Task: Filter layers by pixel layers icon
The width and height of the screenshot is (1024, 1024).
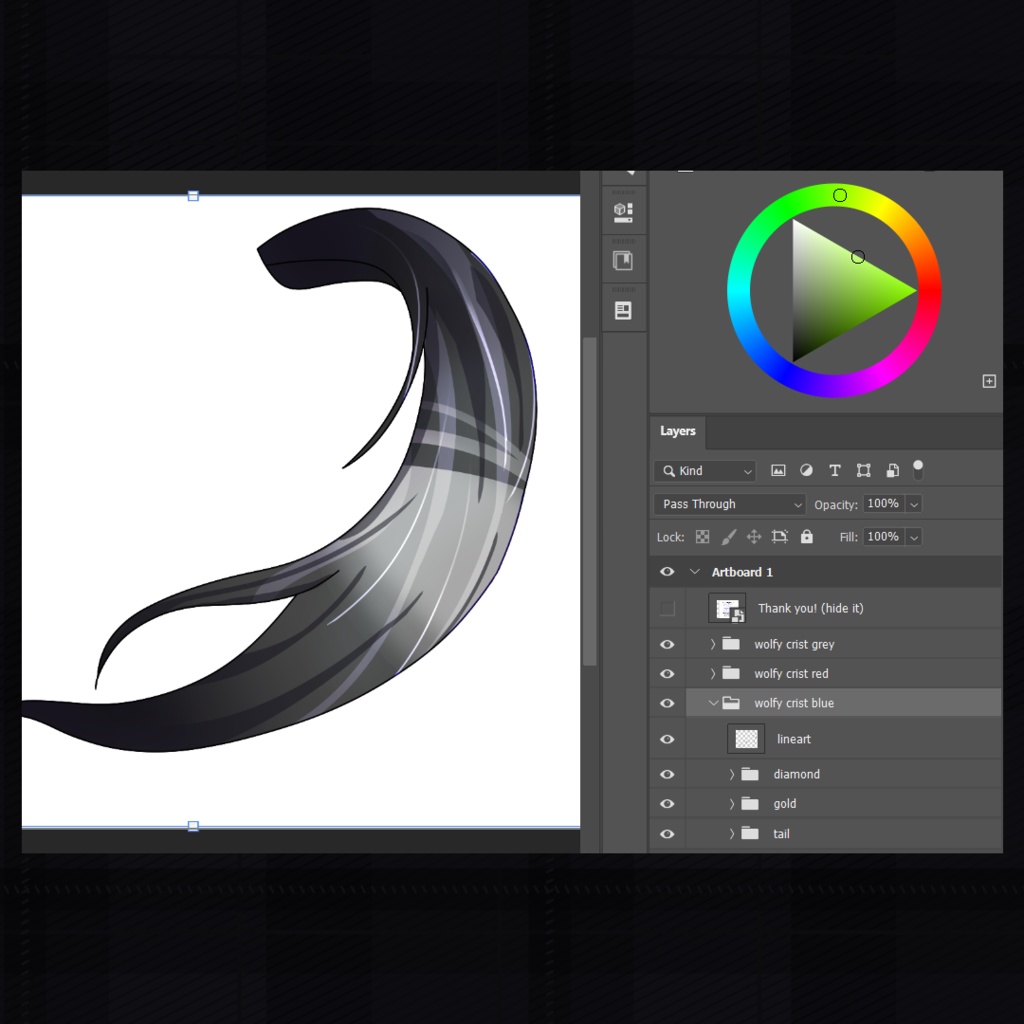Action: (x=778, y=470)
